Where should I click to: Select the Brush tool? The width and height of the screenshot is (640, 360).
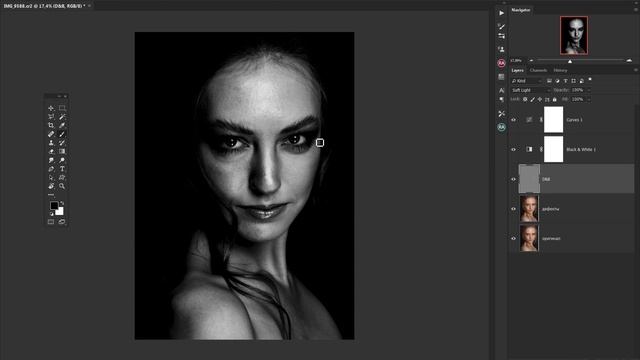tap(62, 134)
